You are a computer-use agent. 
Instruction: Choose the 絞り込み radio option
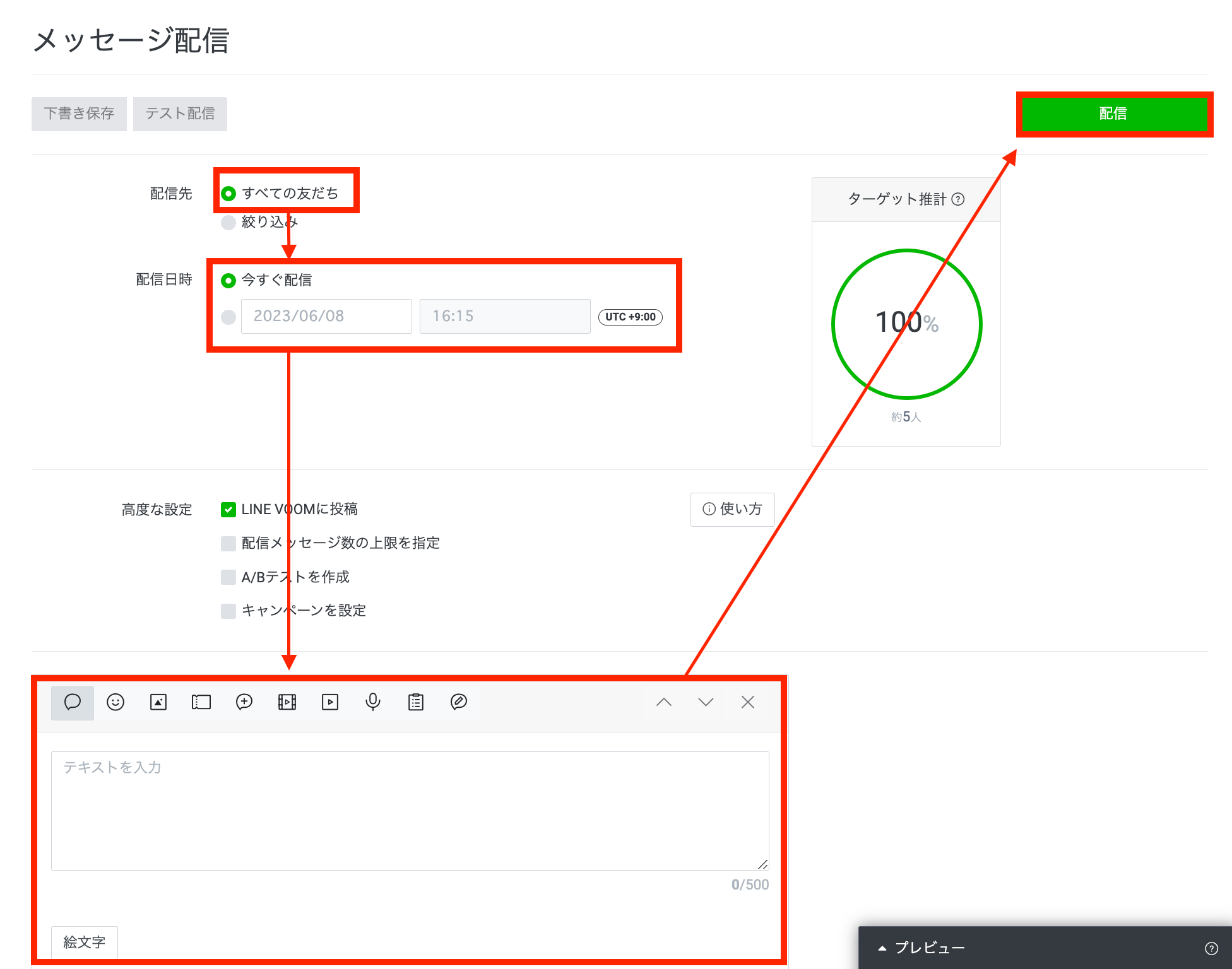click(x=228, y=223)
